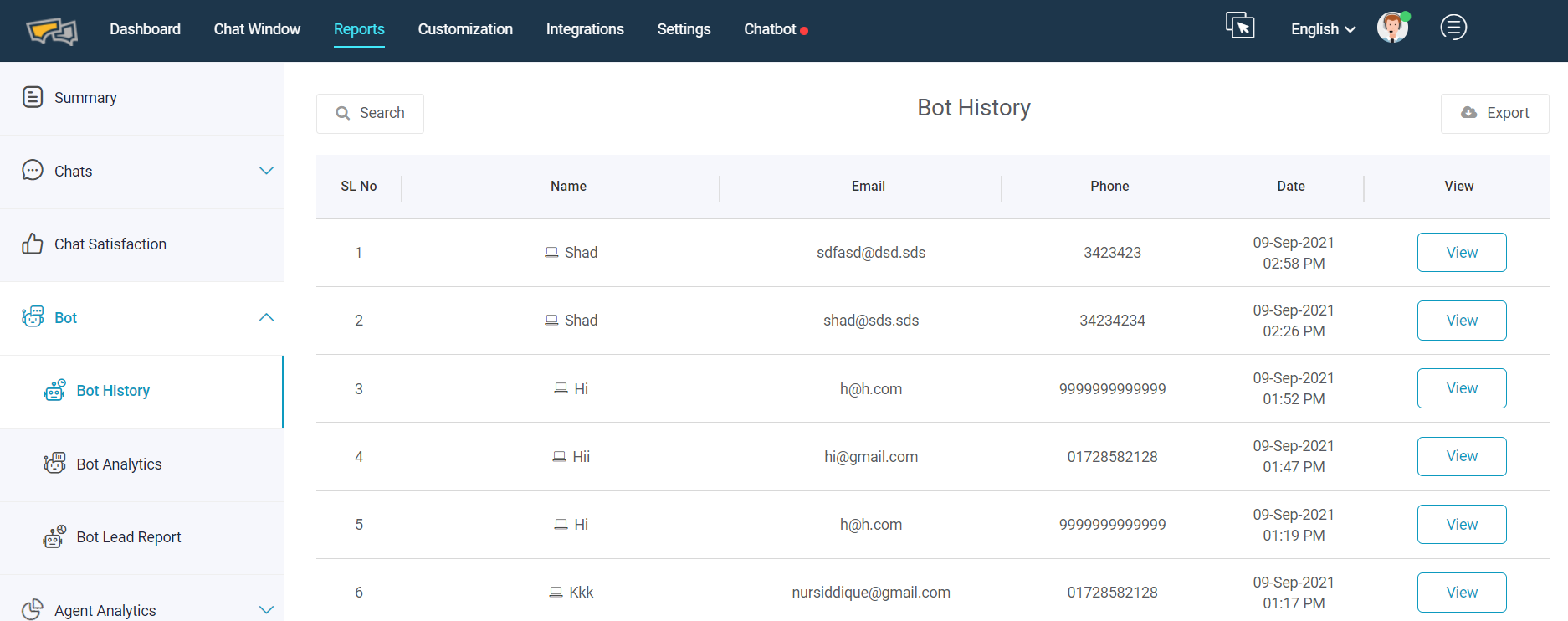View the record for sdfasd@dsd.sds
1568x621 pixels.
(1462, 253)
